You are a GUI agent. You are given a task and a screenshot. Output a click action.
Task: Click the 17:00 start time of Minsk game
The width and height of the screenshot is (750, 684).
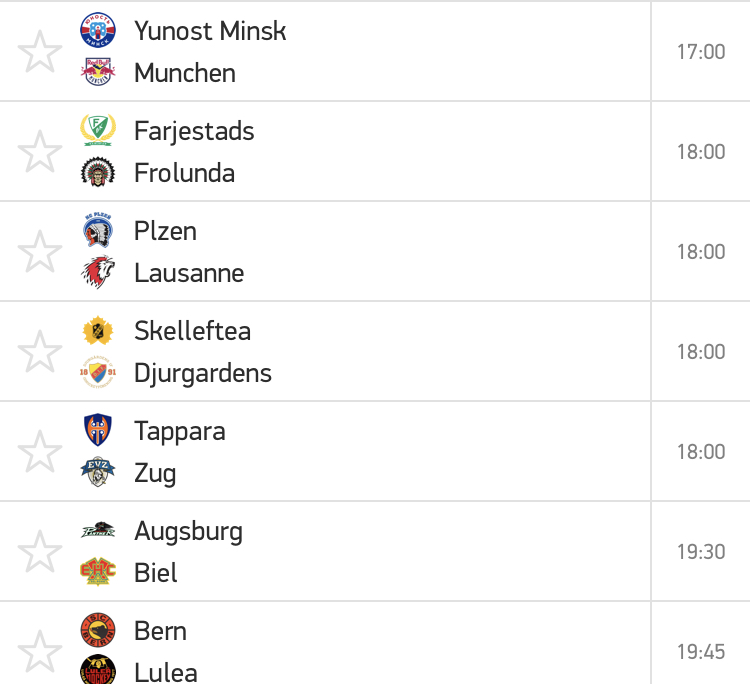point(701,51)
